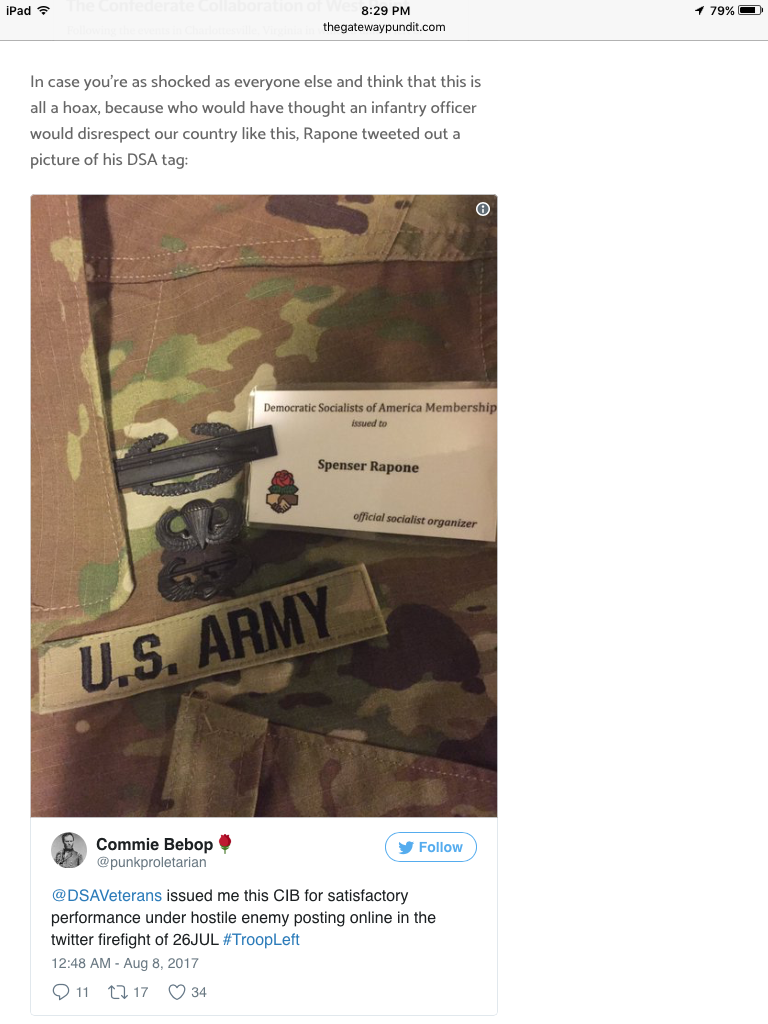Viewport: 768px width, 1024px height.
Task: Tap the Wi-Fi icon in the status bar
Action: point(44,10)
